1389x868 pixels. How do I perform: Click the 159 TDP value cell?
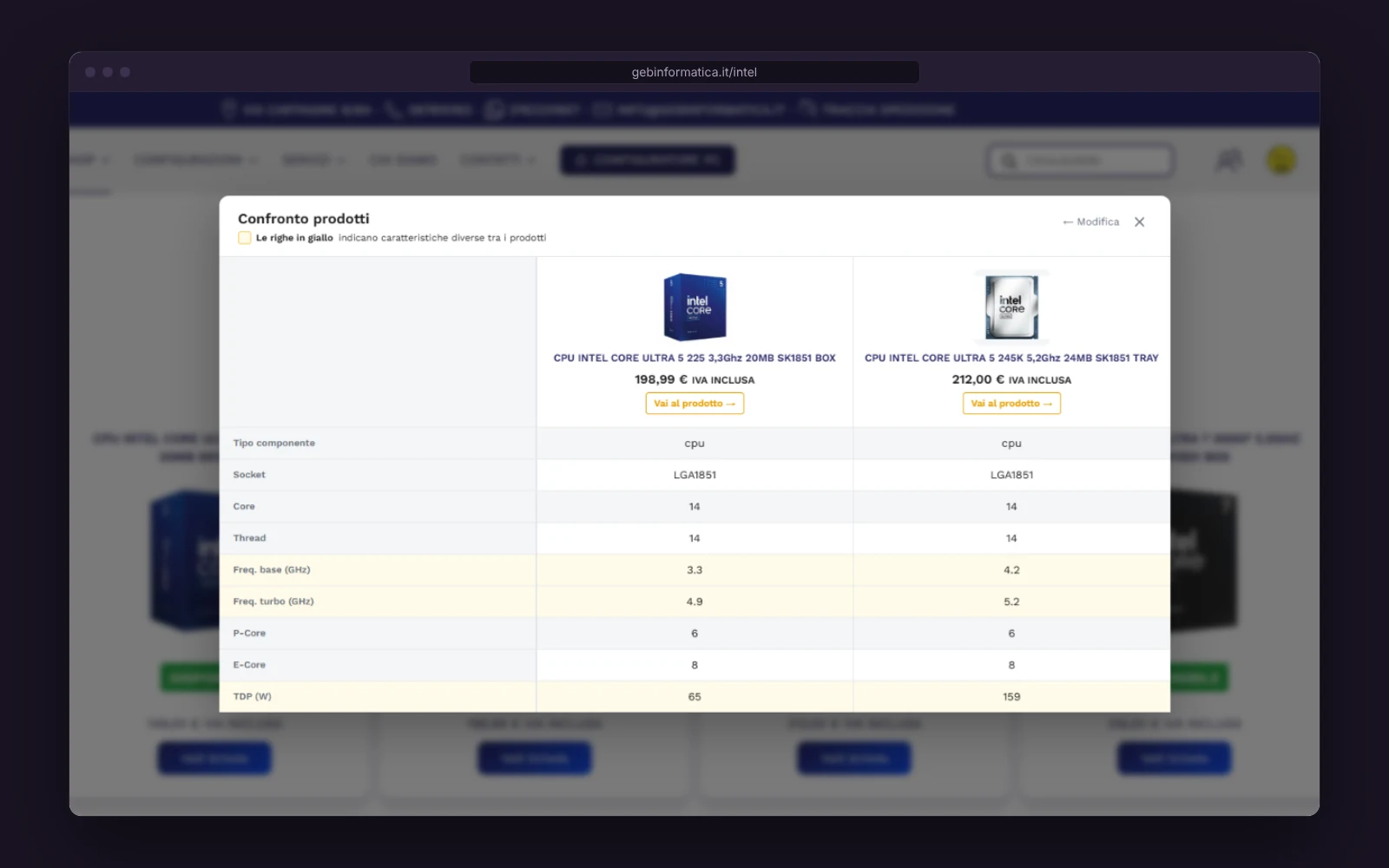[1011, 697]
